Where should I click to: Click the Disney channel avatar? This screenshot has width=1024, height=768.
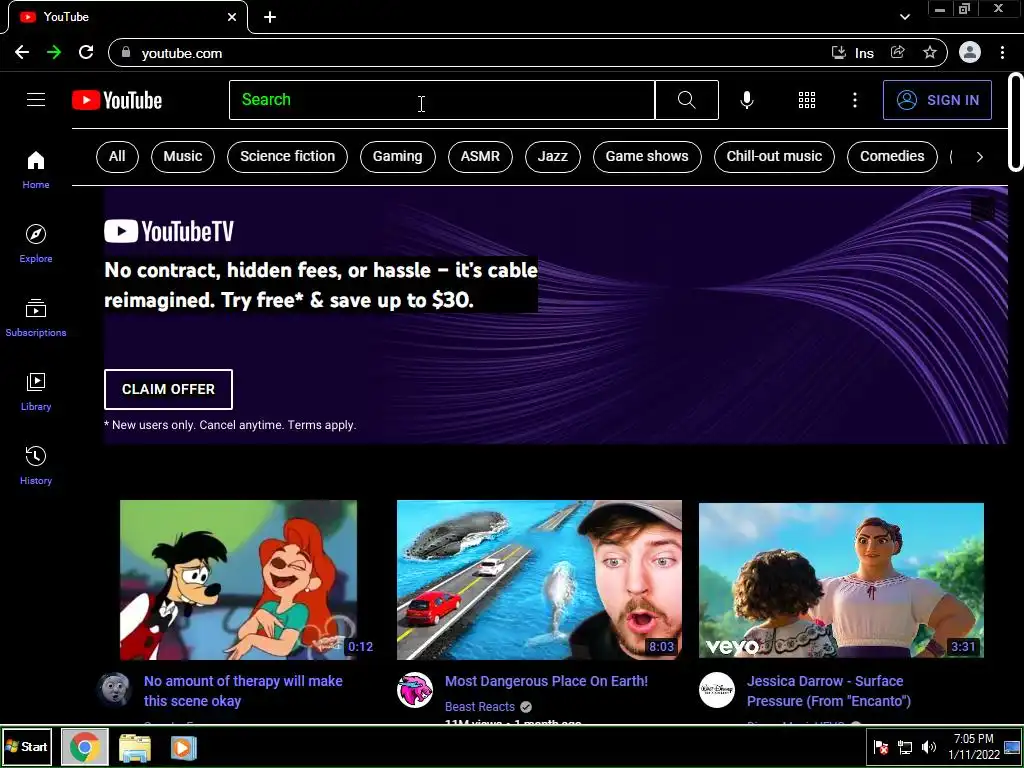pos(716,690)
